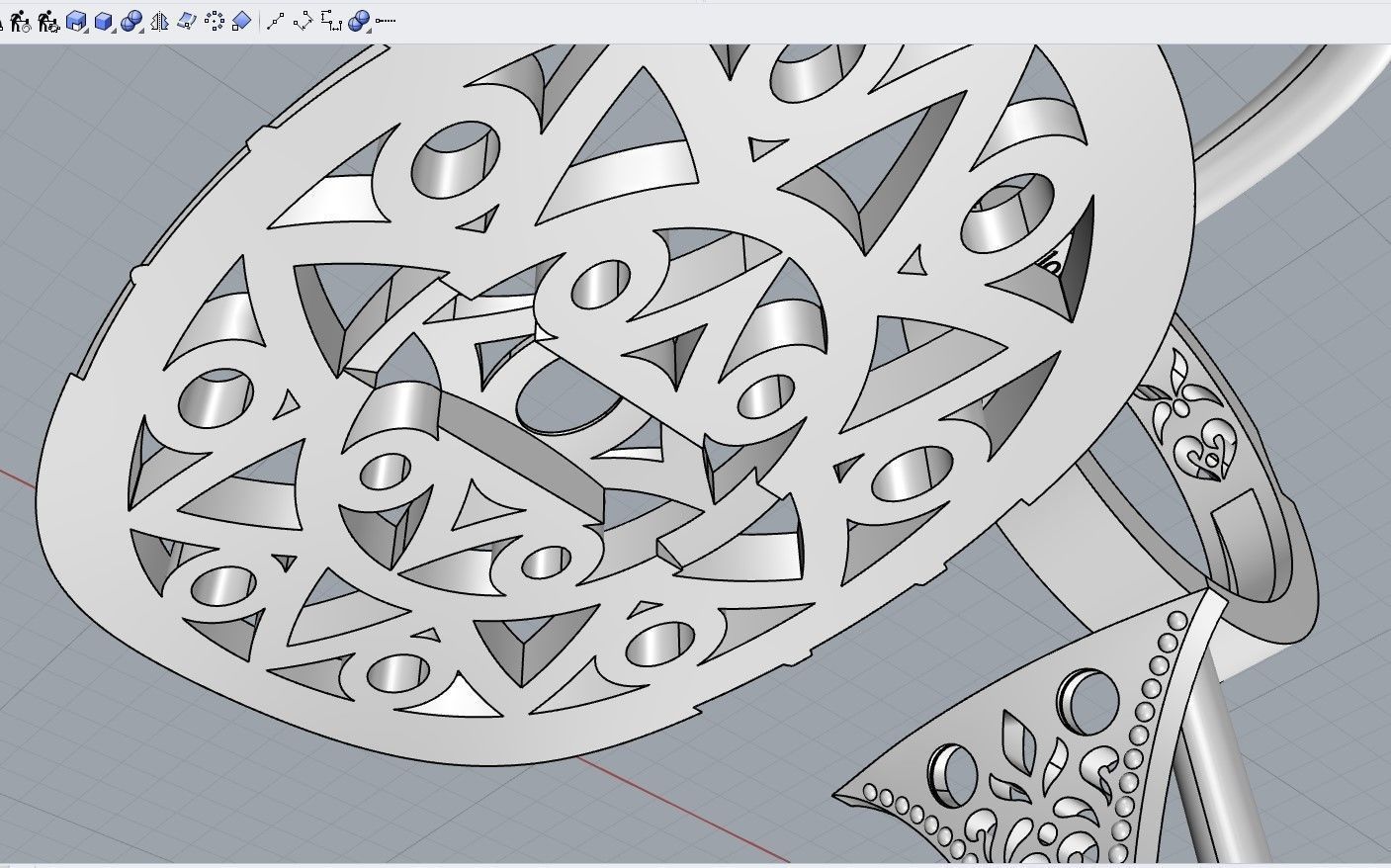
Task: Activate the Mirror tool icon
Action: point(159,20)
